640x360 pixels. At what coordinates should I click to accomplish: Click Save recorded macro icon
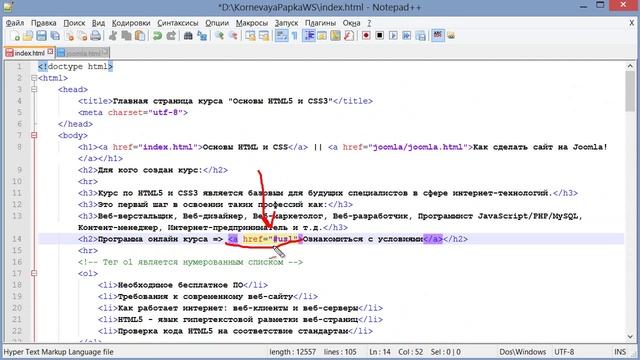tap(420, 36)
